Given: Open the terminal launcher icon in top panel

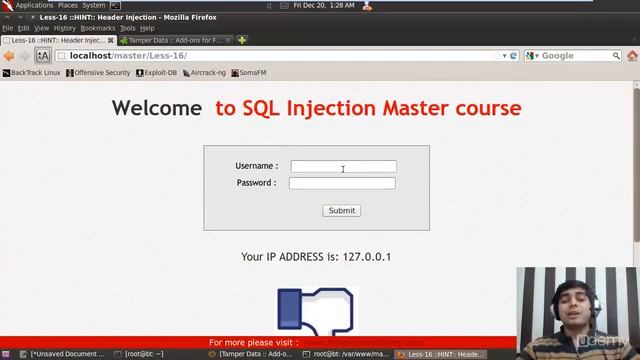Looking at the screenshot, I should (x=116, y=6).
